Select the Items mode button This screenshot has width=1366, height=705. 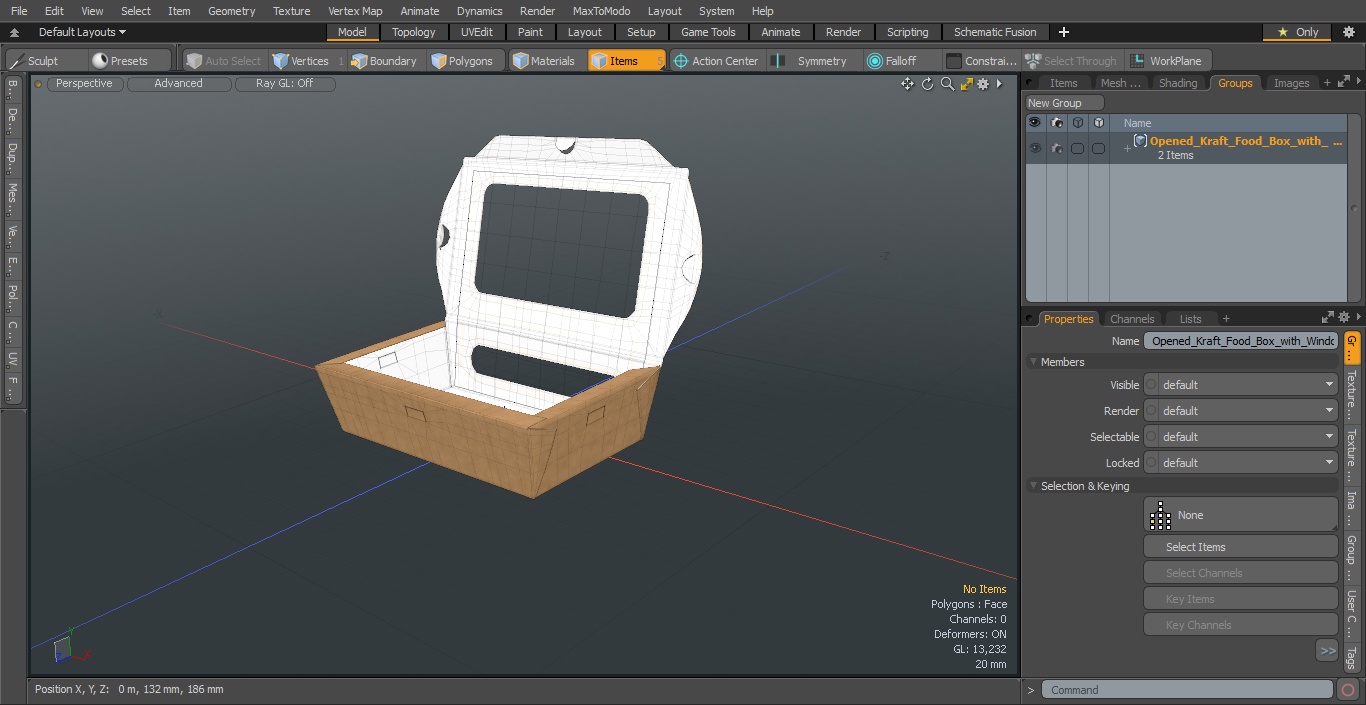click(x=626, y=61)
